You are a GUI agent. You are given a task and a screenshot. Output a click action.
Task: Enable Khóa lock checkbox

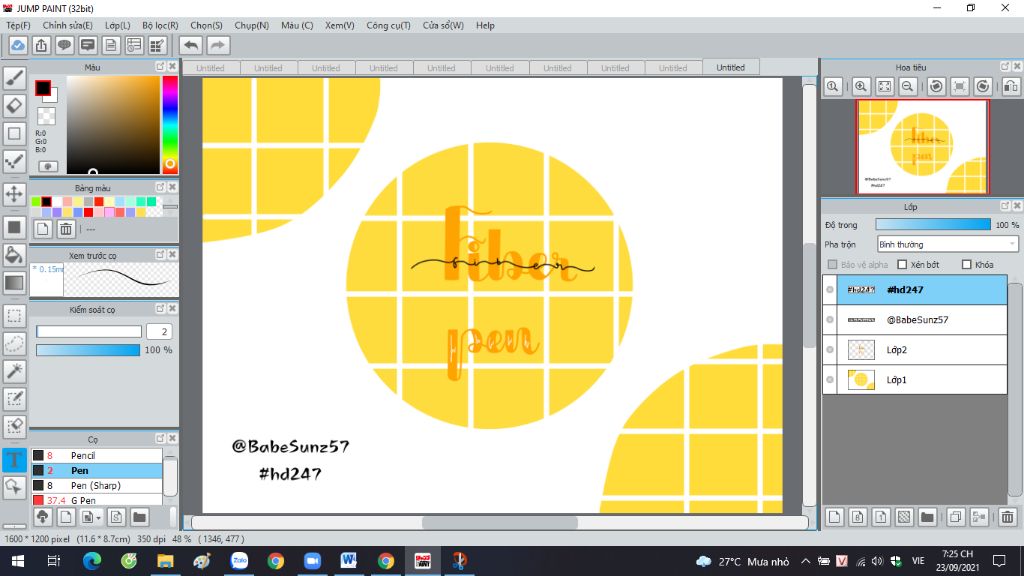pos(967,264)
